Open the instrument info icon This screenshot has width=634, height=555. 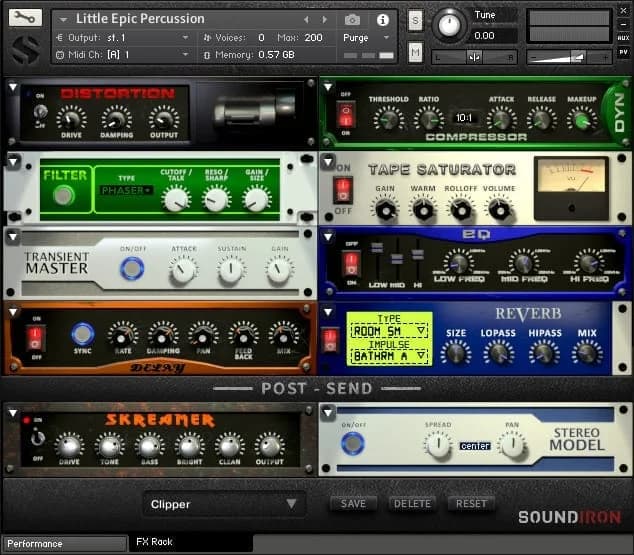coord(383,20)
